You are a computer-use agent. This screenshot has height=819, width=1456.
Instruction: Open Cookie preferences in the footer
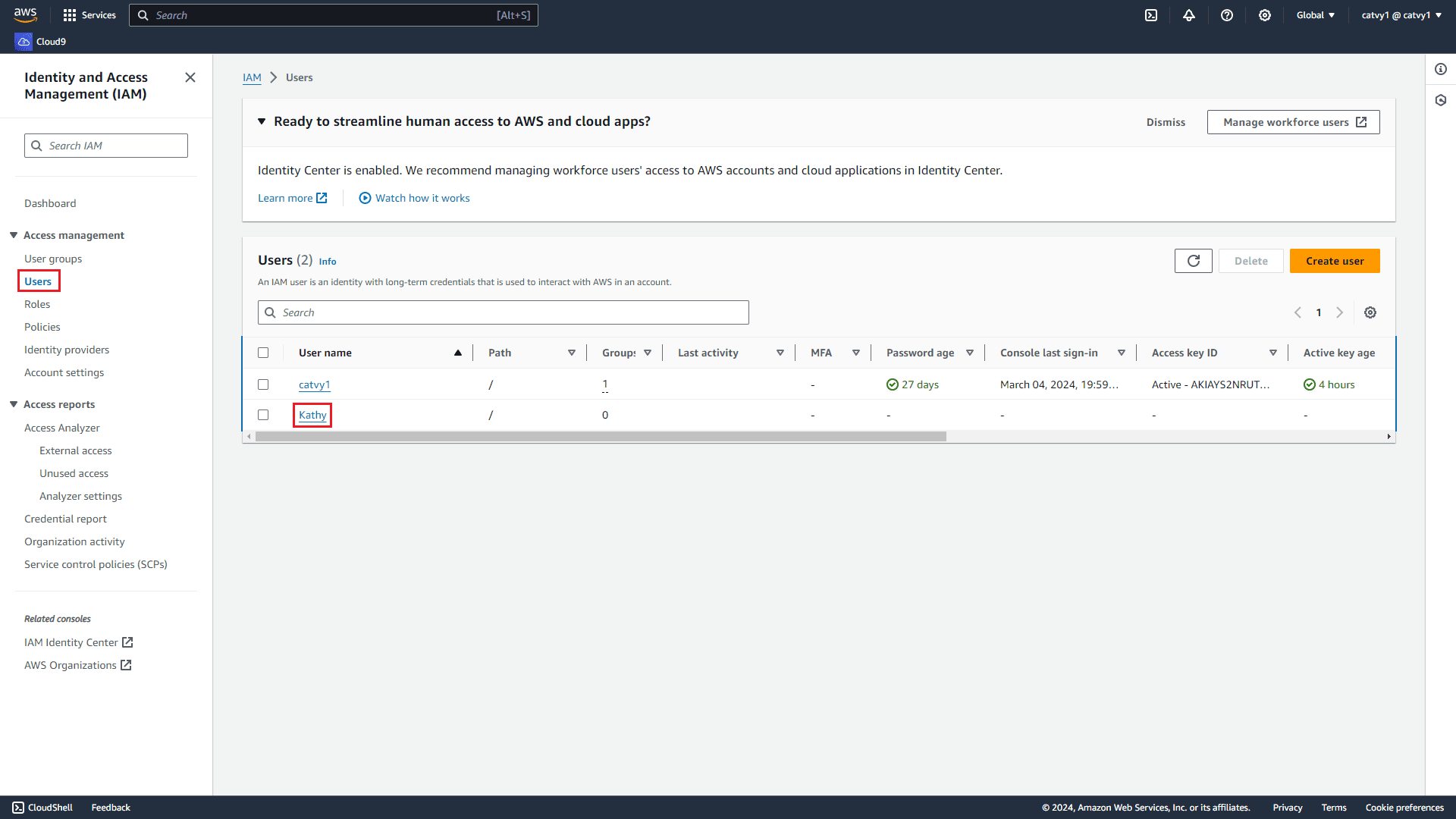1404,808
